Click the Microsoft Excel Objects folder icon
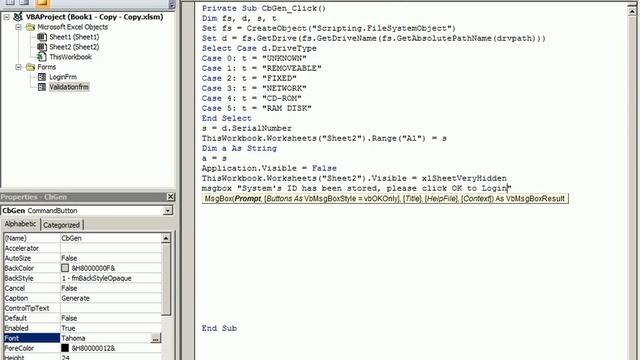The image size is (640, 360). click(x=30, y=27)
